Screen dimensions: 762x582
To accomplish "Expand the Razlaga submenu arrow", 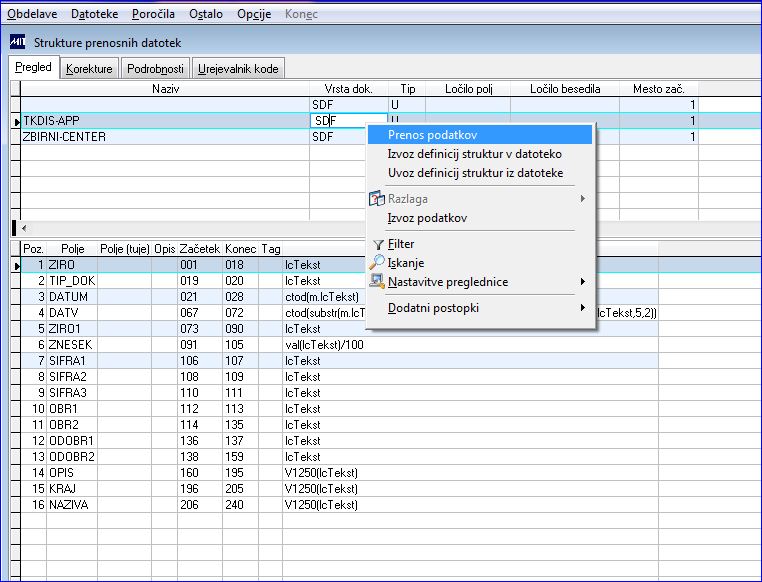I will [582, 199].
